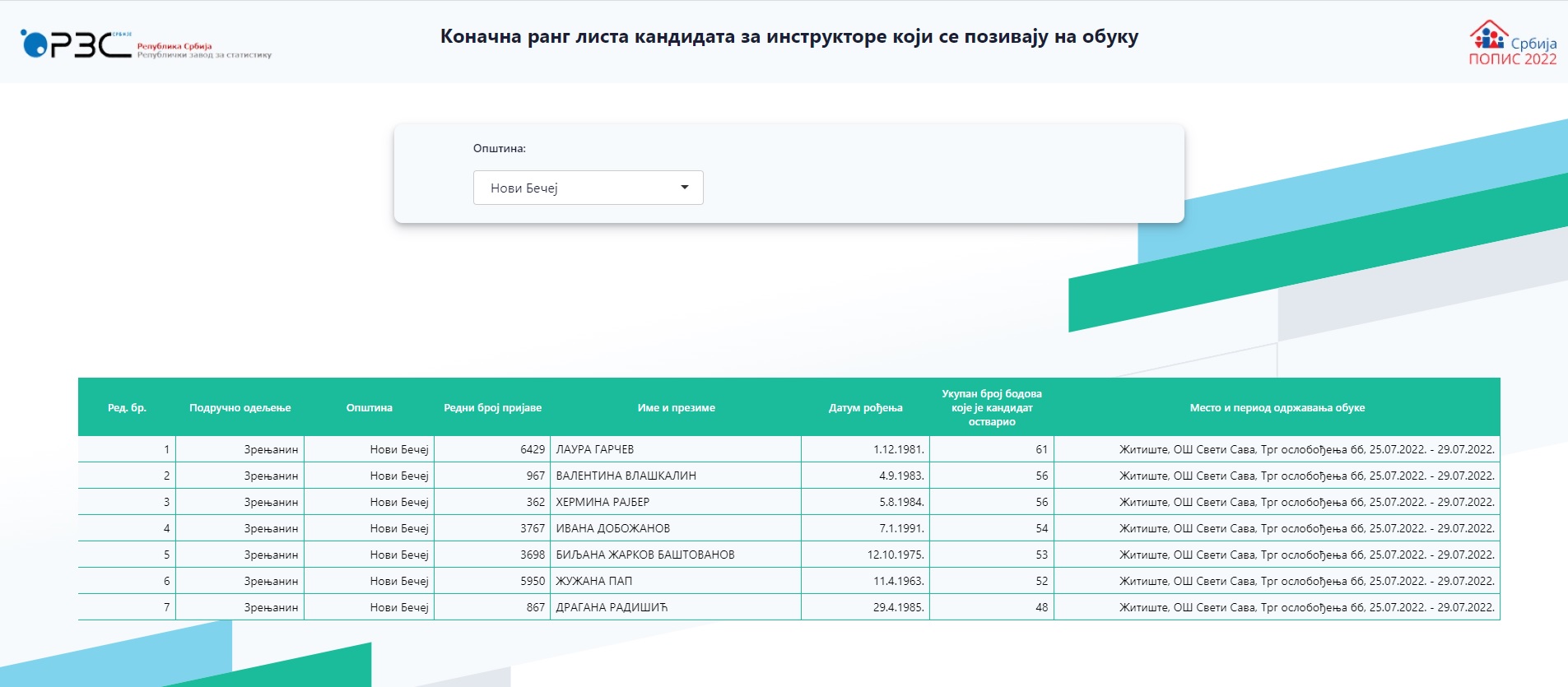The image size is (1568, 687).
Task: Click the РЗС statistics office logo
Action: [146, 44]
